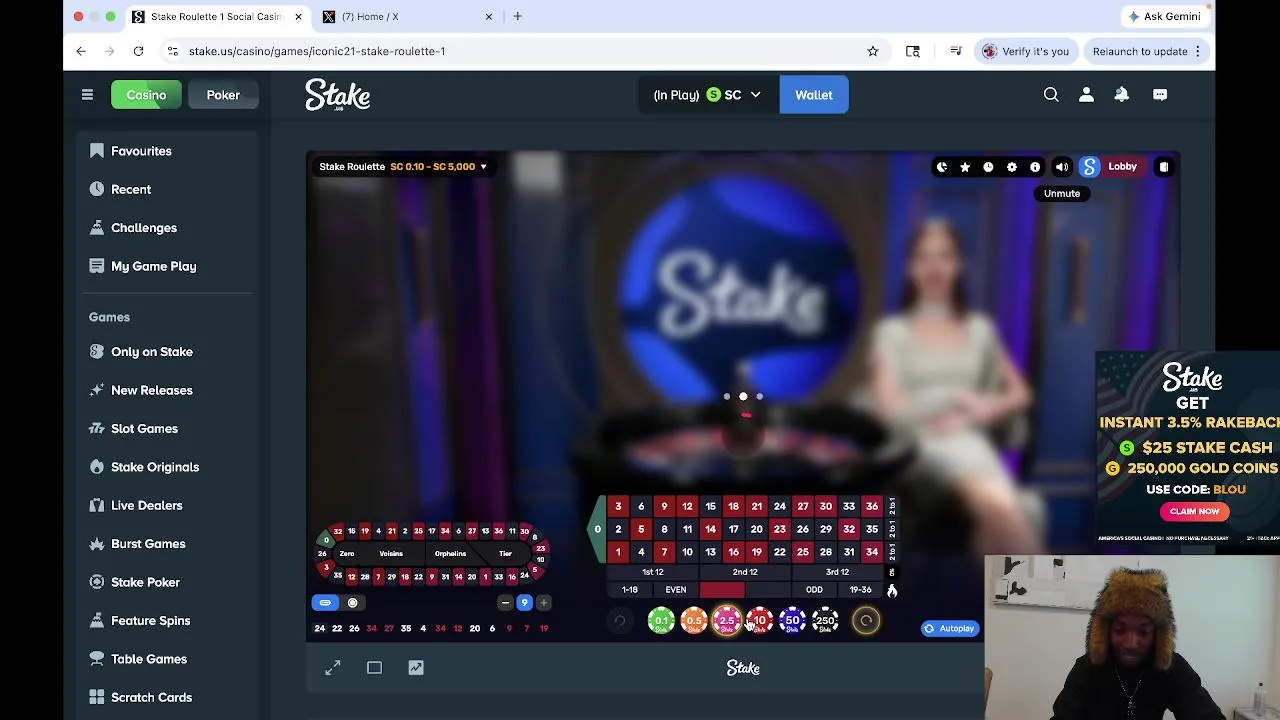Place a bet on EVEN
Image resolution: width=1280 pixels, height=720 pixels.
(x=676, y=590)
